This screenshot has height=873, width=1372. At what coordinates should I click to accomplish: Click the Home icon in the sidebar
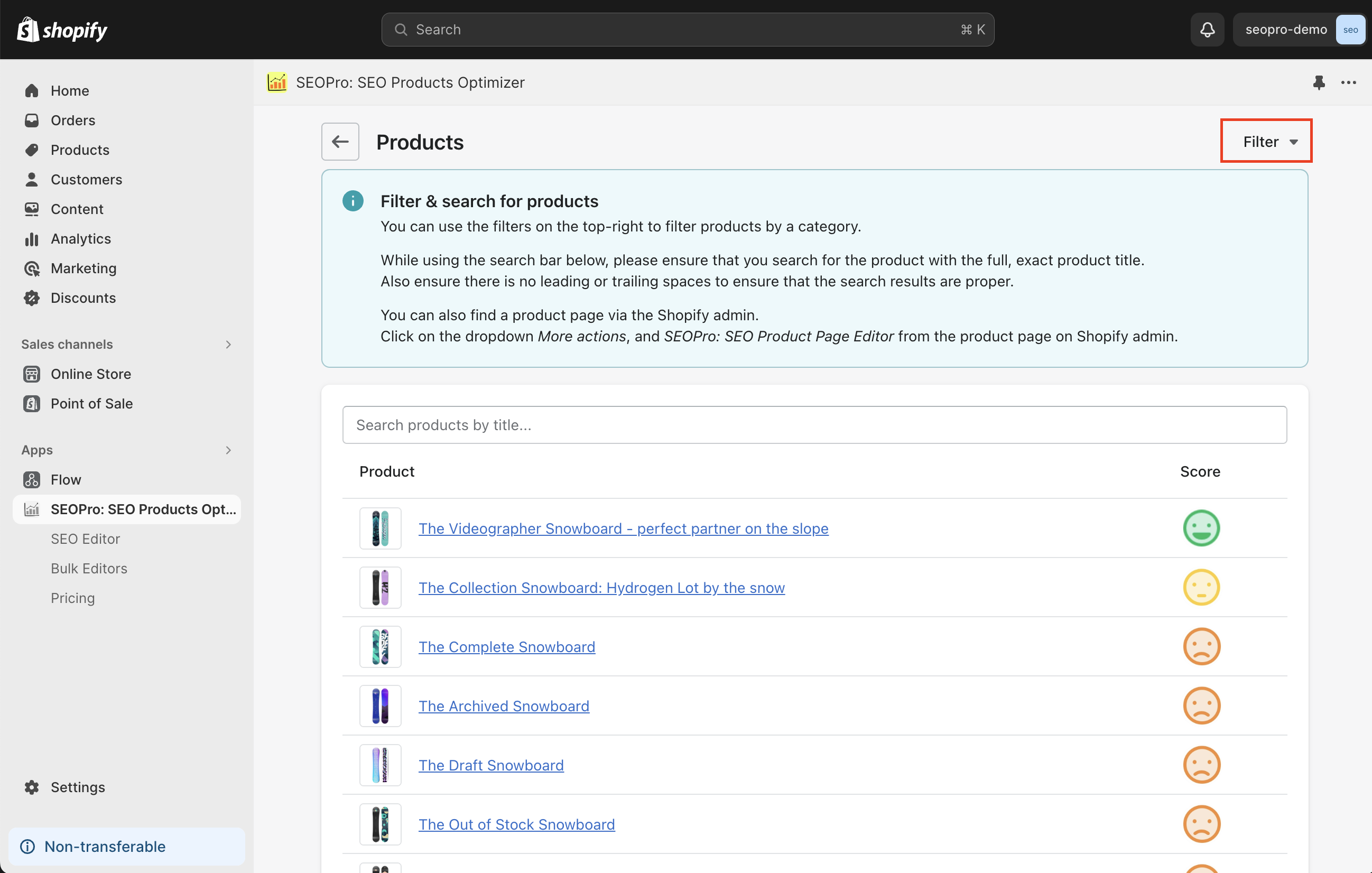[x=32, y=90]
